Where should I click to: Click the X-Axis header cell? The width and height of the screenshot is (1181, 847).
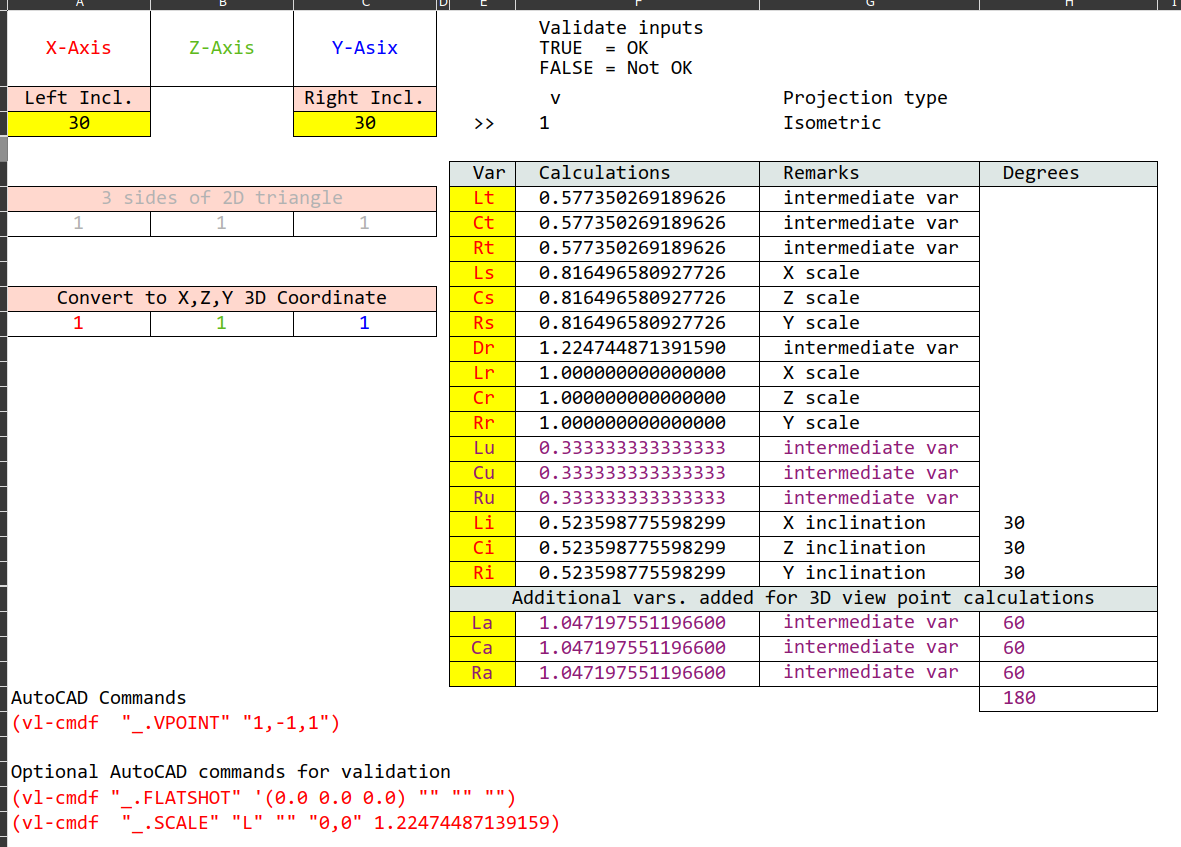79,48
